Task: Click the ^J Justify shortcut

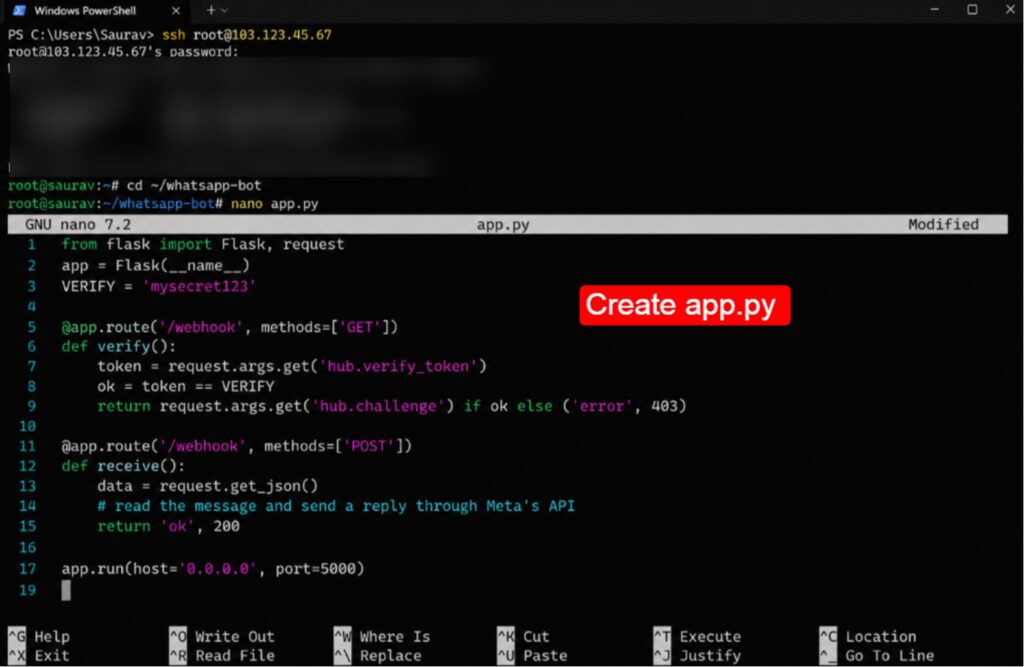Action: (697, 655)
